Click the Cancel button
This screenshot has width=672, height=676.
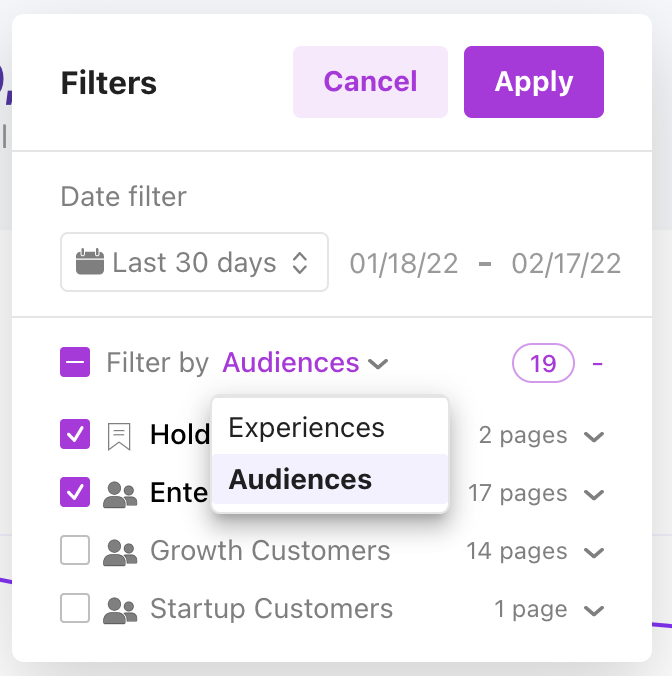tap(370, 82)
